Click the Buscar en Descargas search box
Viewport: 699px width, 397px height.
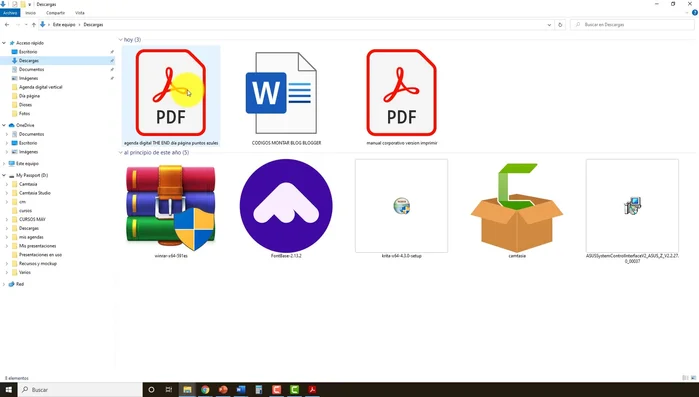[632, 25]
